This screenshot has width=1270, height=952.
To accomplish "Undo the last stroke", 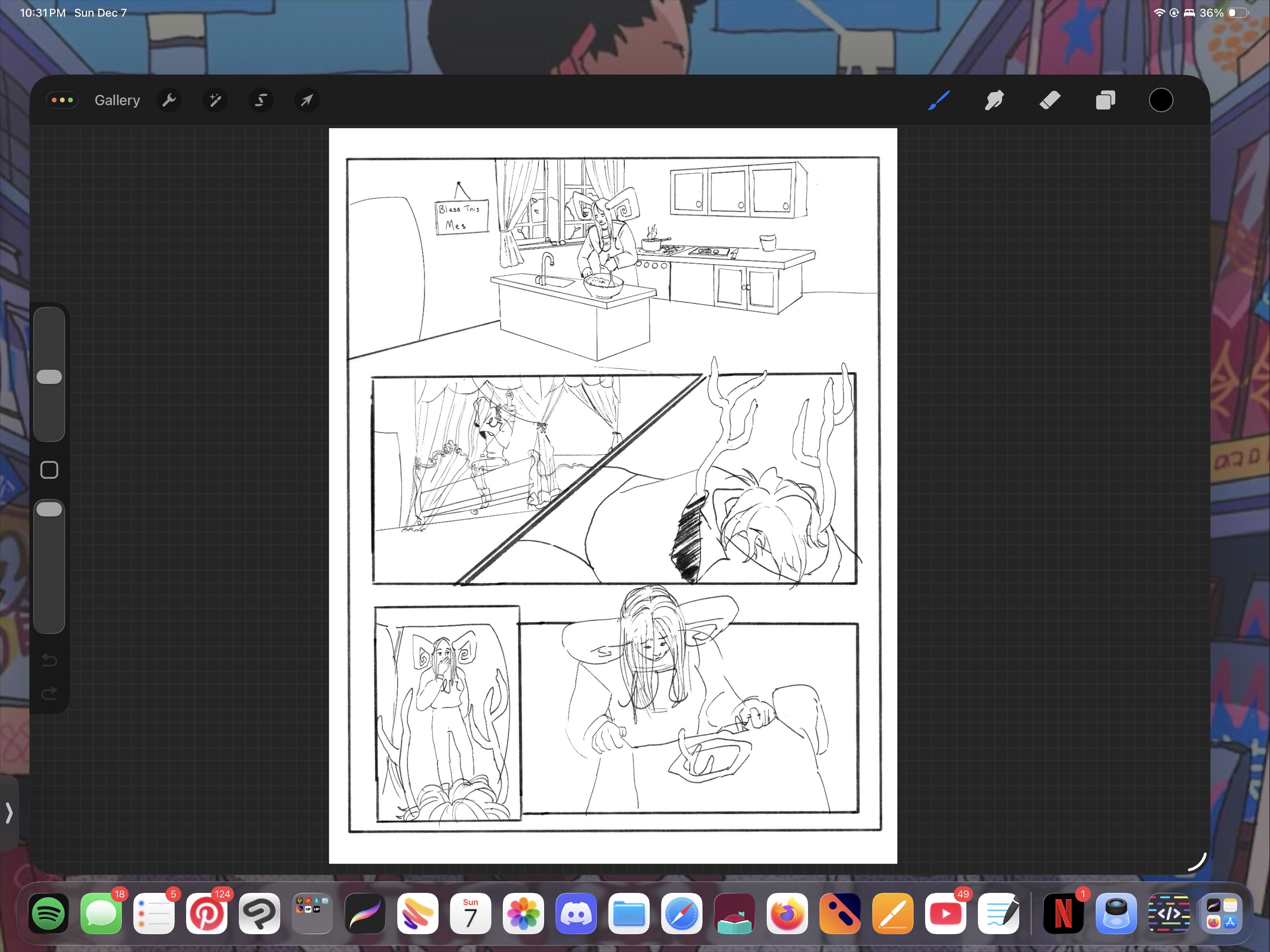I will point(49,660).
